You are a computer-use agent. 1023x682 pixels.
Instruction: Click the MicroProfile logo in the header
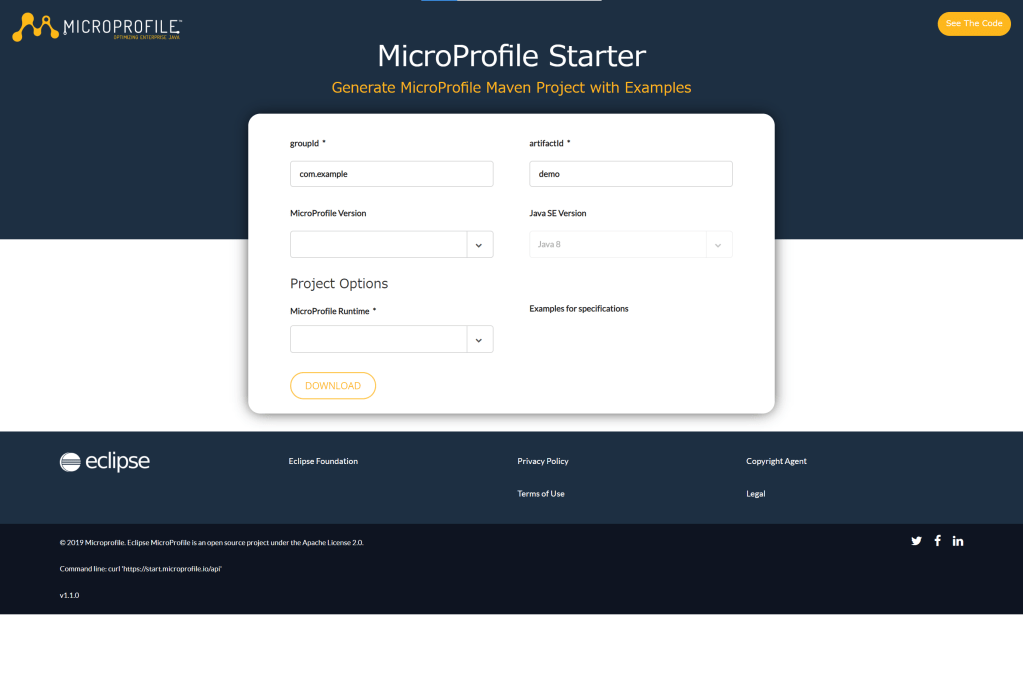pyautogui.click(x=97, y=27)
